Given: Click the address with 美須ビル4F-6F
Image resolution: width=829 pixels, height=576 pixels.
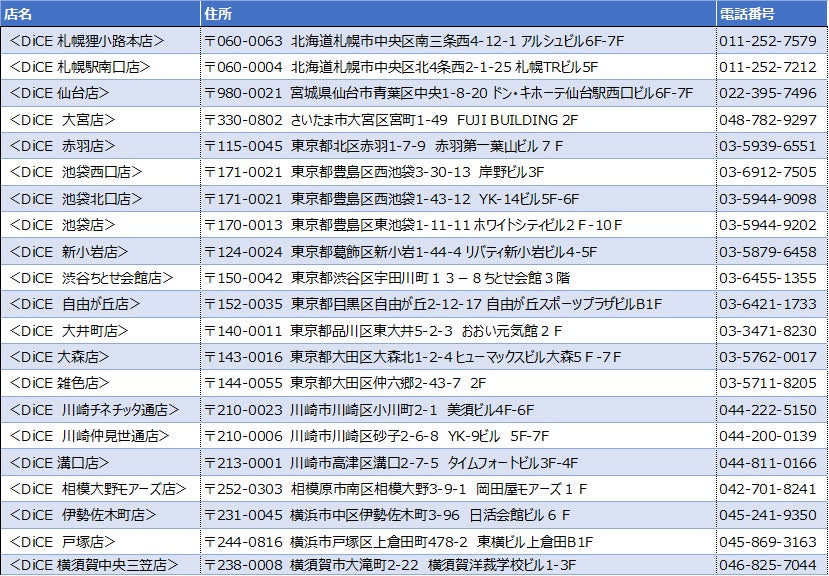Looking at the screenshot, I should coord(458,409).
